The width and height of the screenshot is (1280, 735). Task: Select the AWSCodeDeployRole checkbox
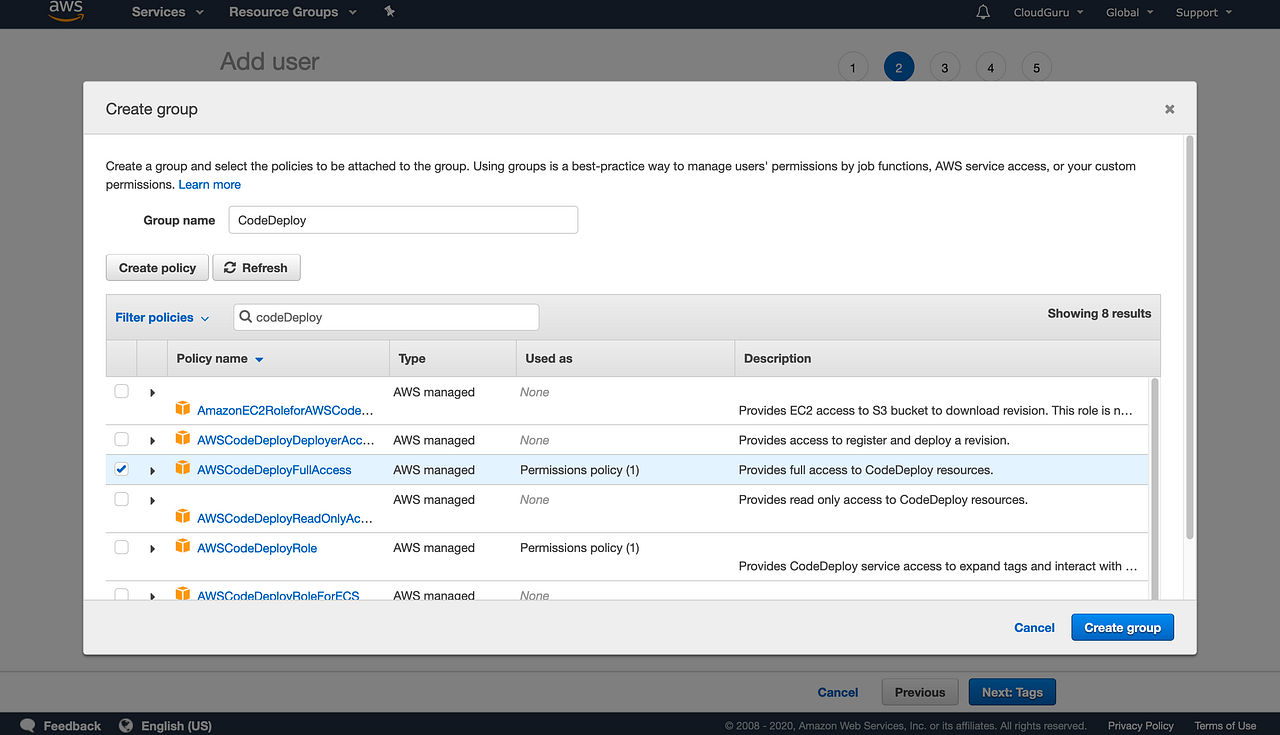(x=121, y=547)
